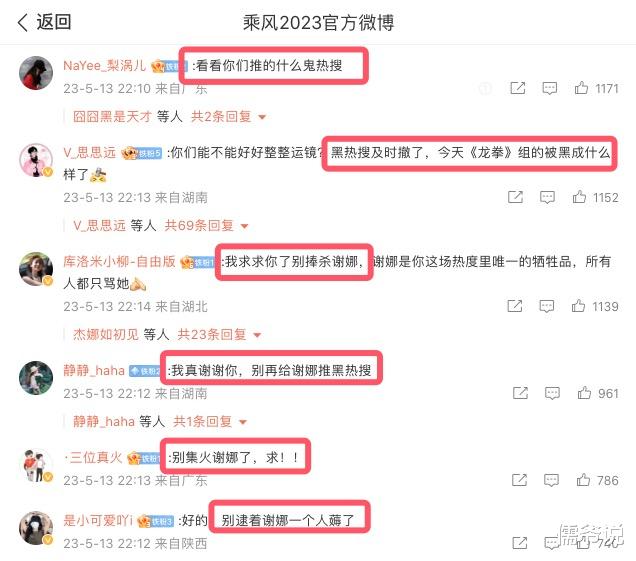The height and width of the screenshot is (561, 636).
Task: Go back using the 返回 arrow
Action: pos(44,22)
